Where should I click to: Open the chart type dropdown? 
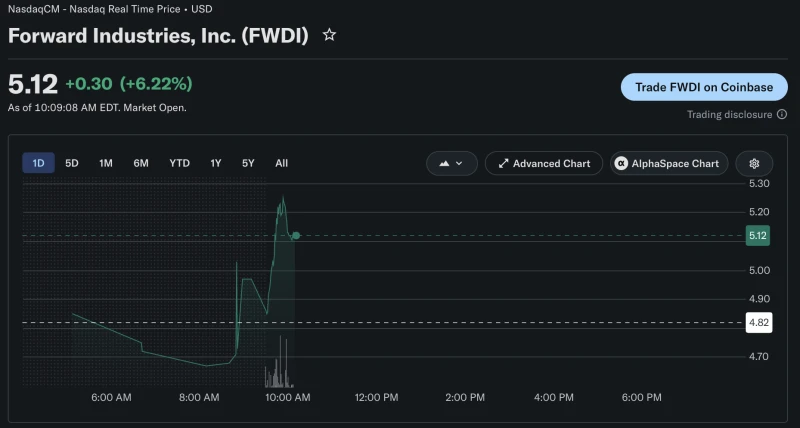(x=452, y=163)
